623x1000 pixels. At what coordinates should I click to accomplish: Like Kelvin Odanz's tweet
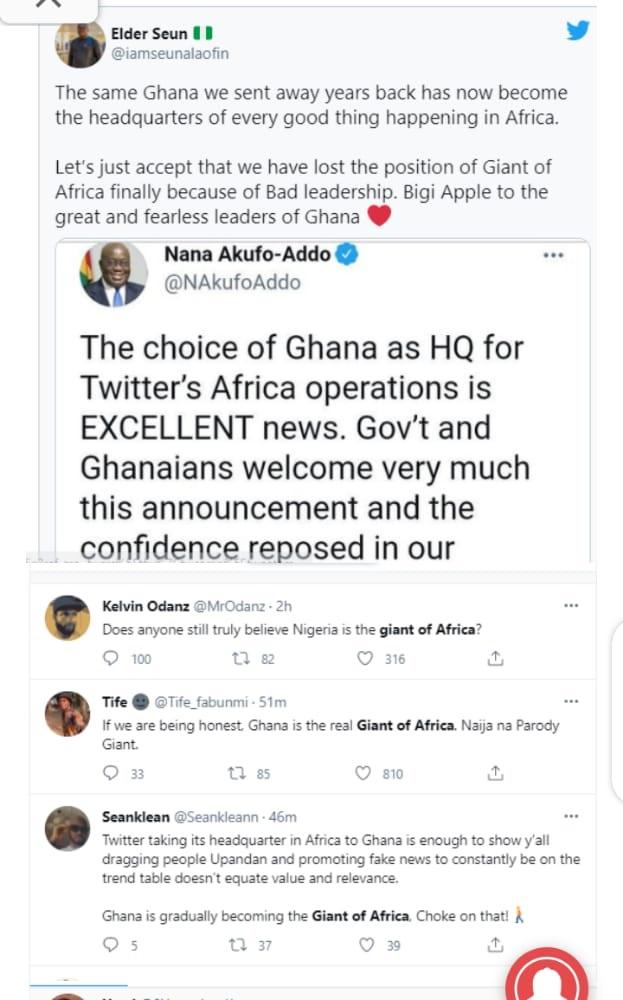(366, 659)
